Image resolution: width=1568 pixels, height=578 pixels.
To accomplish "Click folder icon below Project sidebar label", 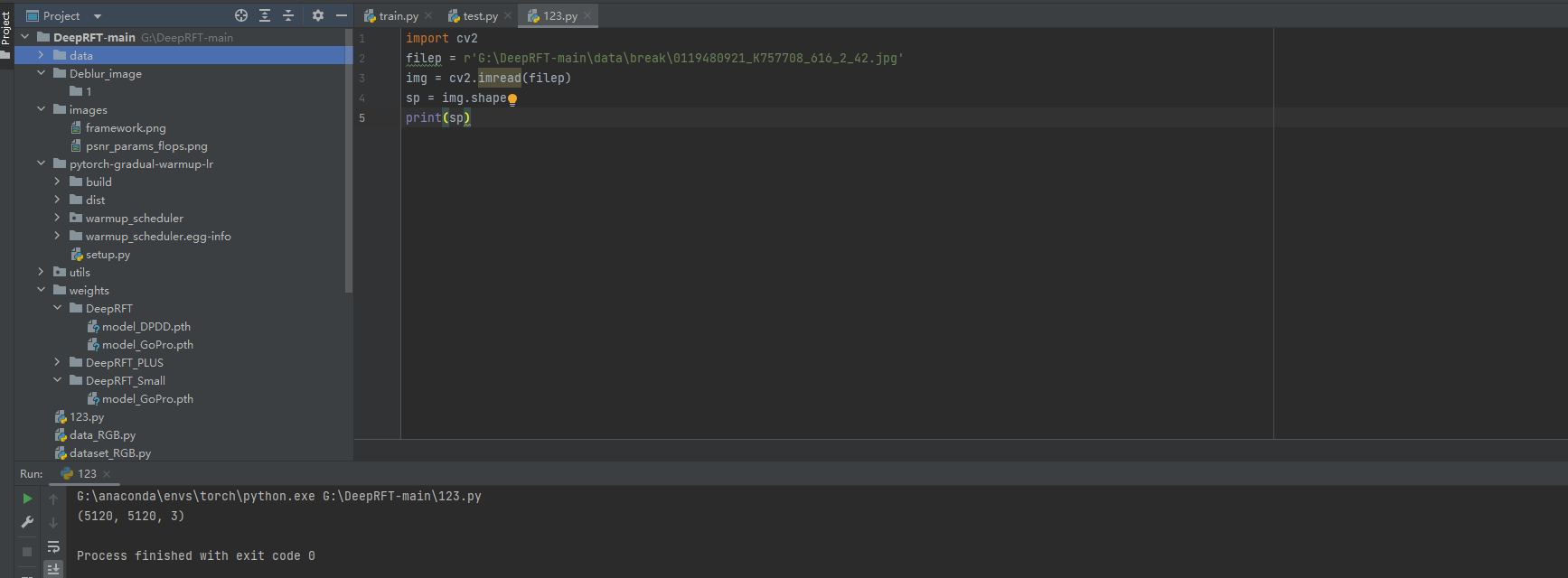I will click(5, 55).
